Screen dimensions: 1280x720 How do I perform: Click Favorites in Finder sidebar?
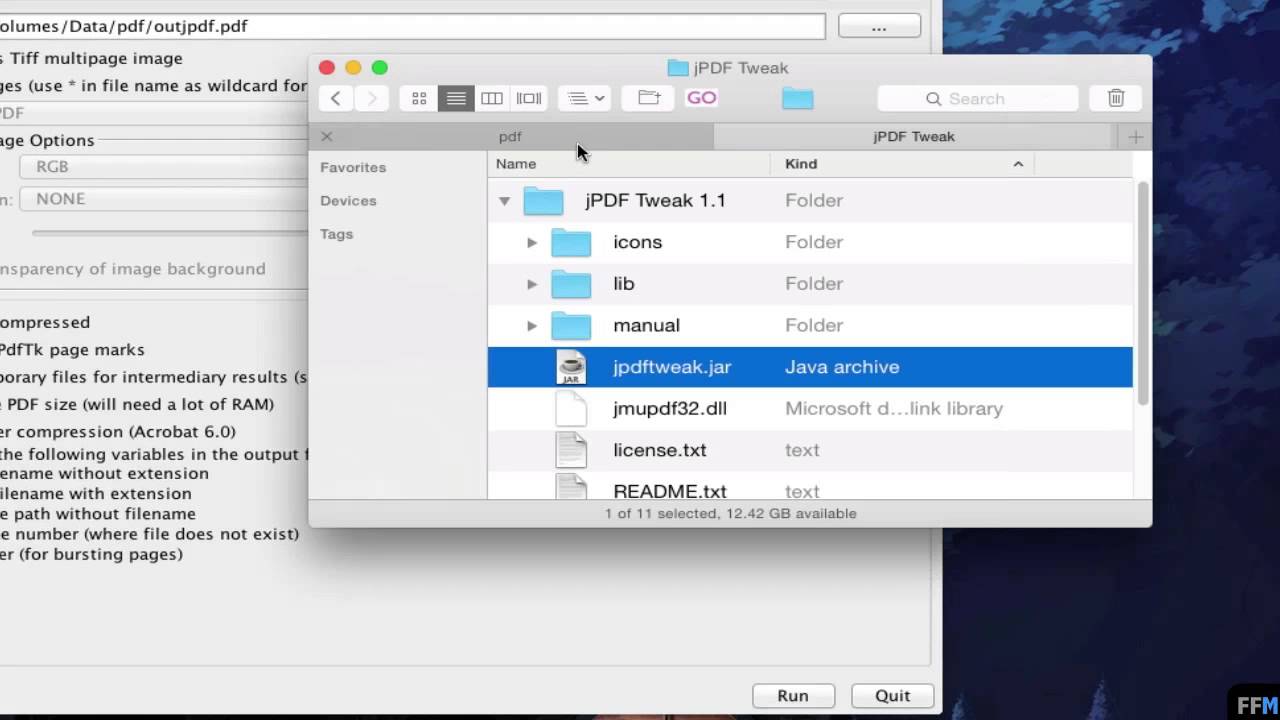coord(353,167)
